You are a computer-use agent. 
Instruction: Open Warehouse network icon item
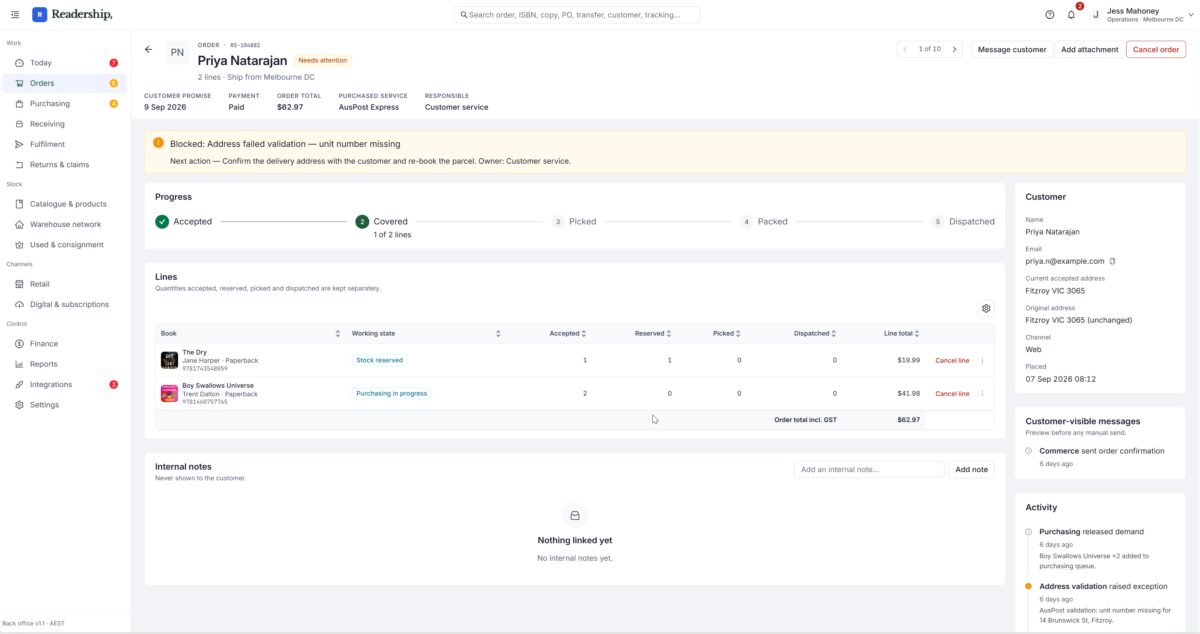point(64,224)
